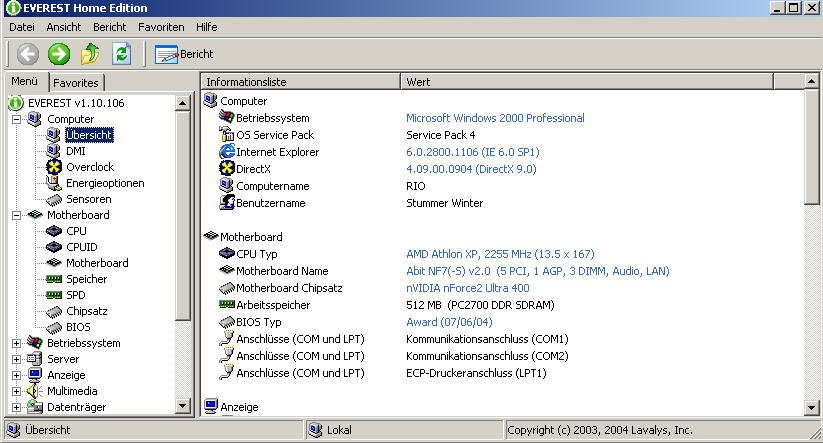
Task: Select Übersicht item icon in tree
Action: click(x=53, y=135)
